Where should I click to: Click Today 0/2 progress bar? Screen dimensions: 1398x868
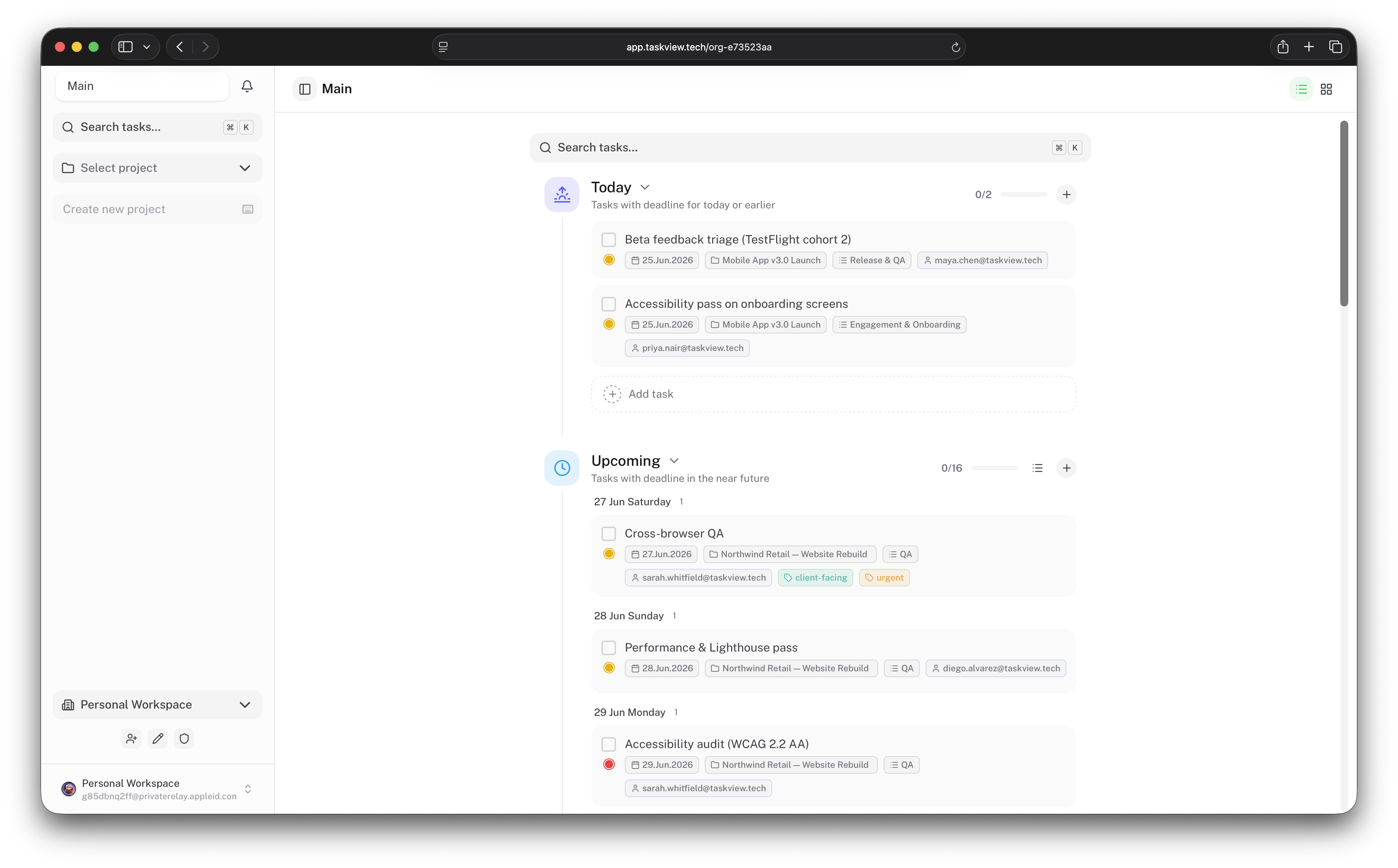point(1024,195)
